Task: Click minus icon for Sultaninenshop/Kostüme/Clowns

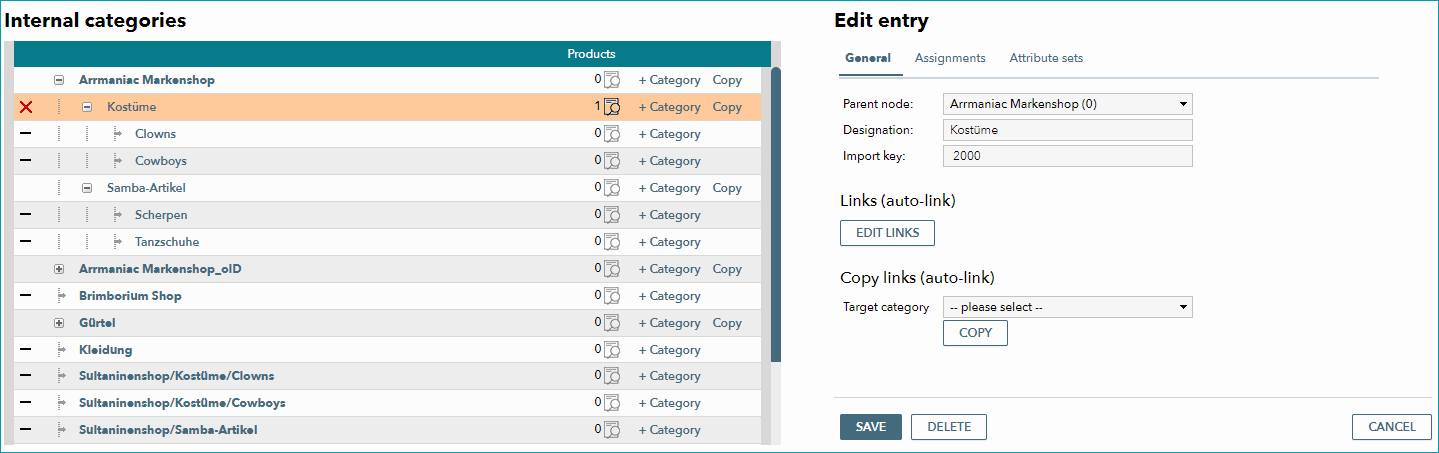Action: [x=26, y=376]
